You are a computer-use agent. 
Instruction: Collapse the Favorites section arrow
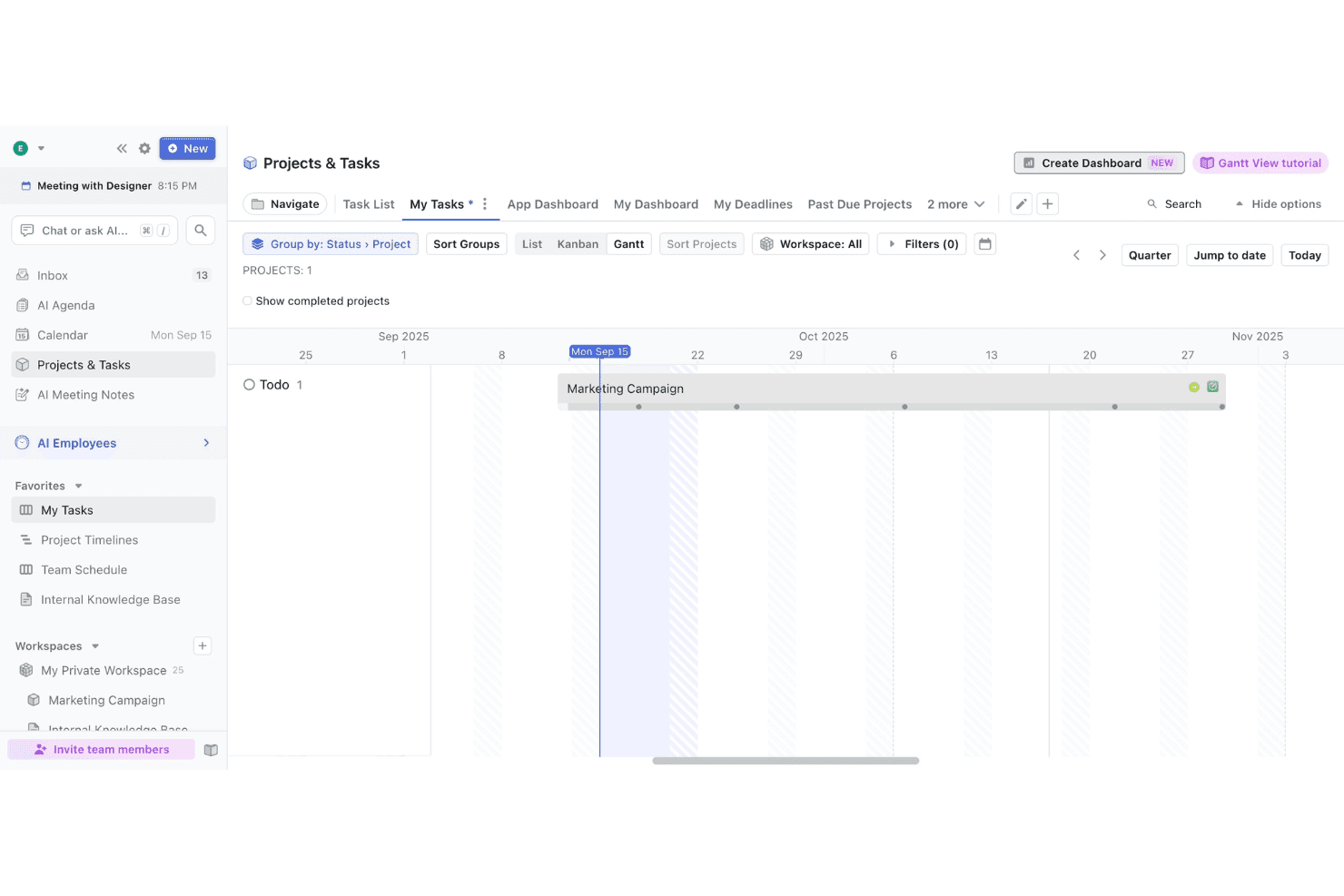pyautogui.click(x=79, y=487)
